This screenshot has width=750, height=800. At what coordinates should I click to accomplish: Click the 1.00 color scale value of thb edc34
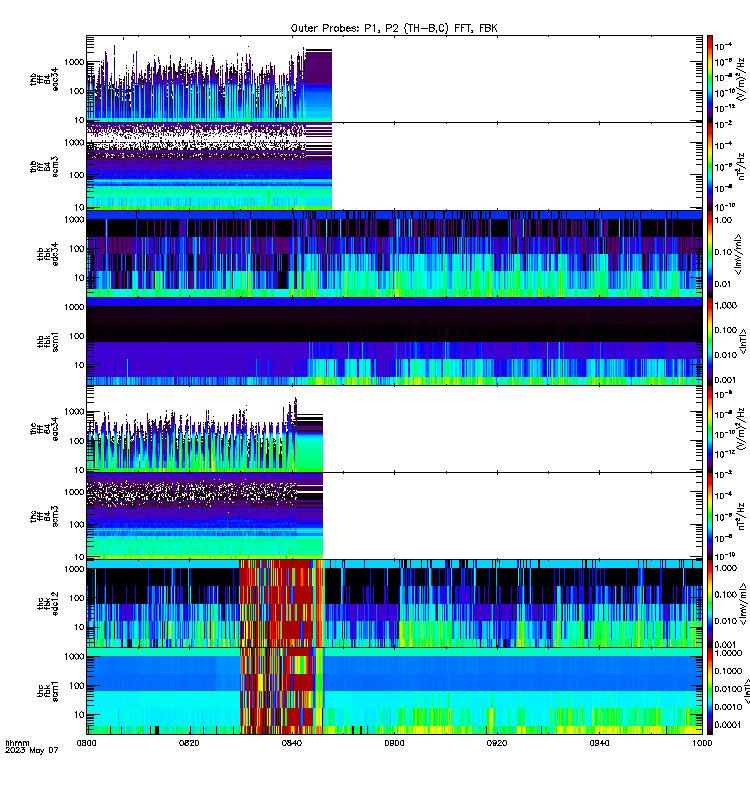723,220
